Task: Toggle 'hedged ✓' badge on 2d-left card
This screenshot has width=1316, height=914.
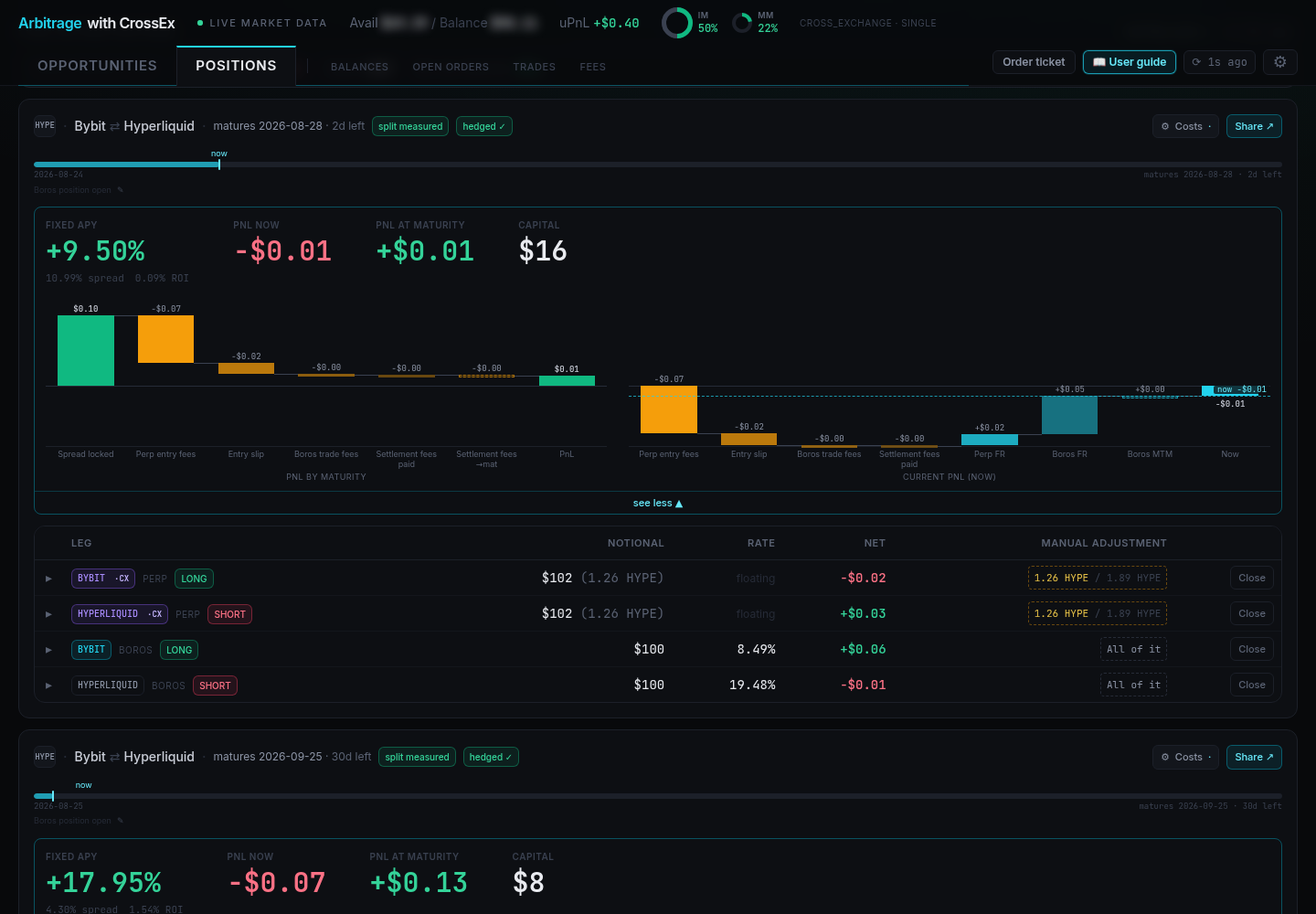Action: click(484, 126)
